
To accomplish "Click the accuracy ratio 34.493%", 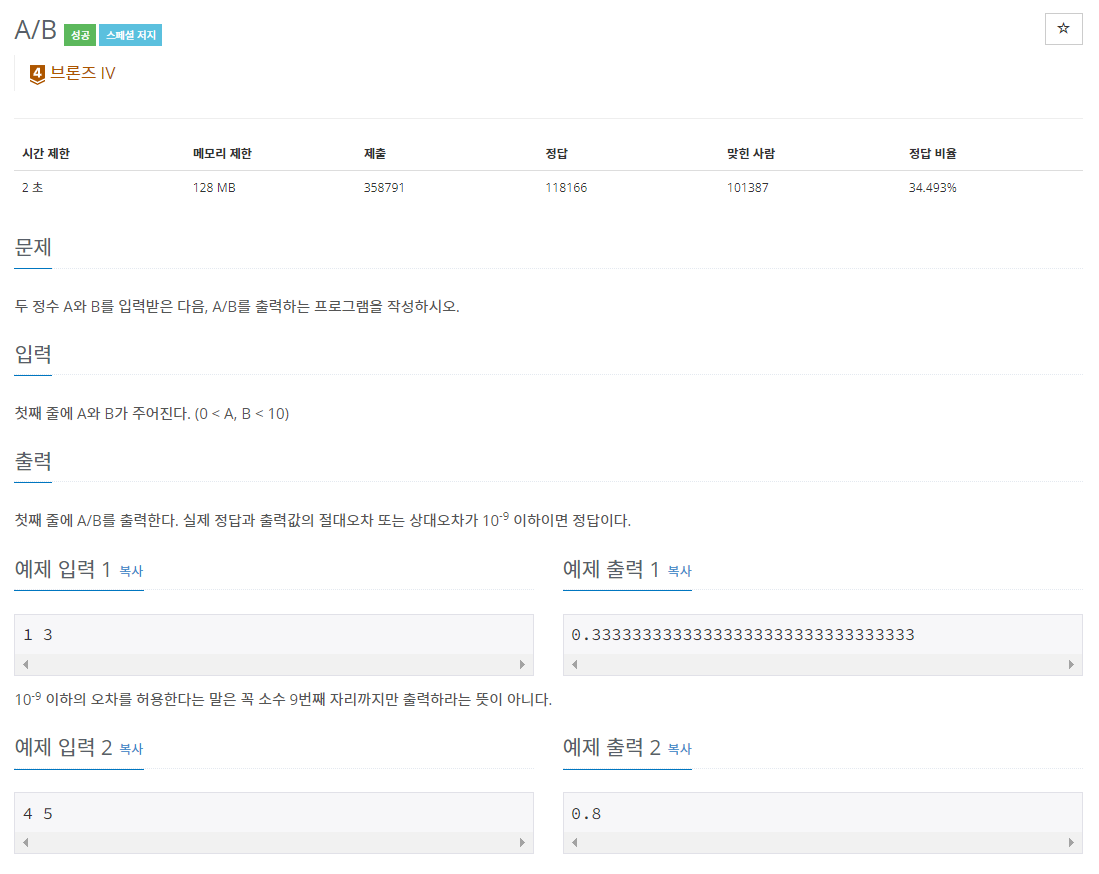I will [933, 188].
